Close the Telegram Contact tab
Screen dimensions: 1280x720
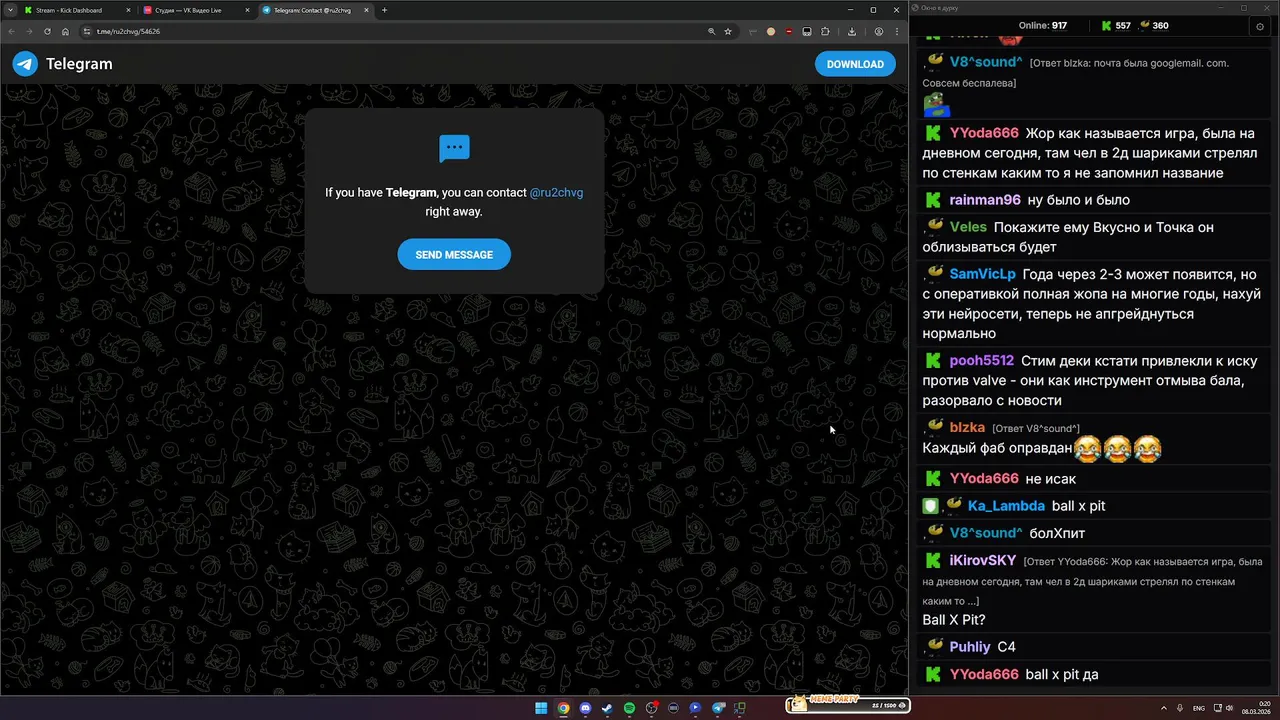point(366,10)
